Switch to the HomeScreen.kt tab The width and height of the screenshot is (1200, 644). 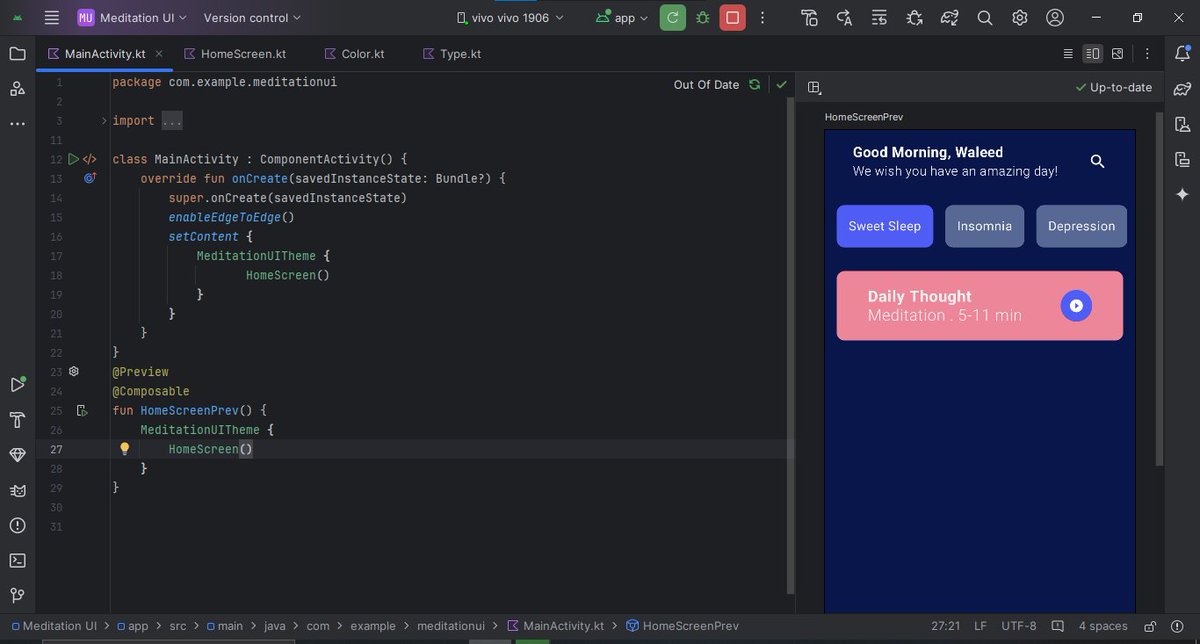click(234, 54)
